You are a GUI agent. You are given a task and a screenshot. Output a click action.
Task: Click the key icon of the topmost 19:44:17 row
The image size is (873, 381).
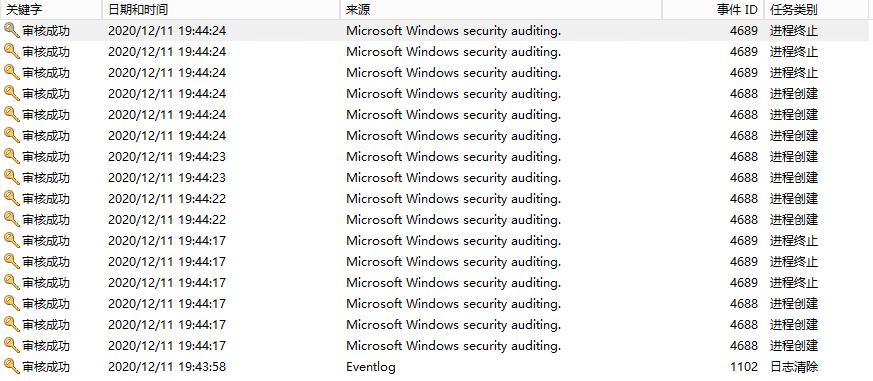[x=12, y=240]
